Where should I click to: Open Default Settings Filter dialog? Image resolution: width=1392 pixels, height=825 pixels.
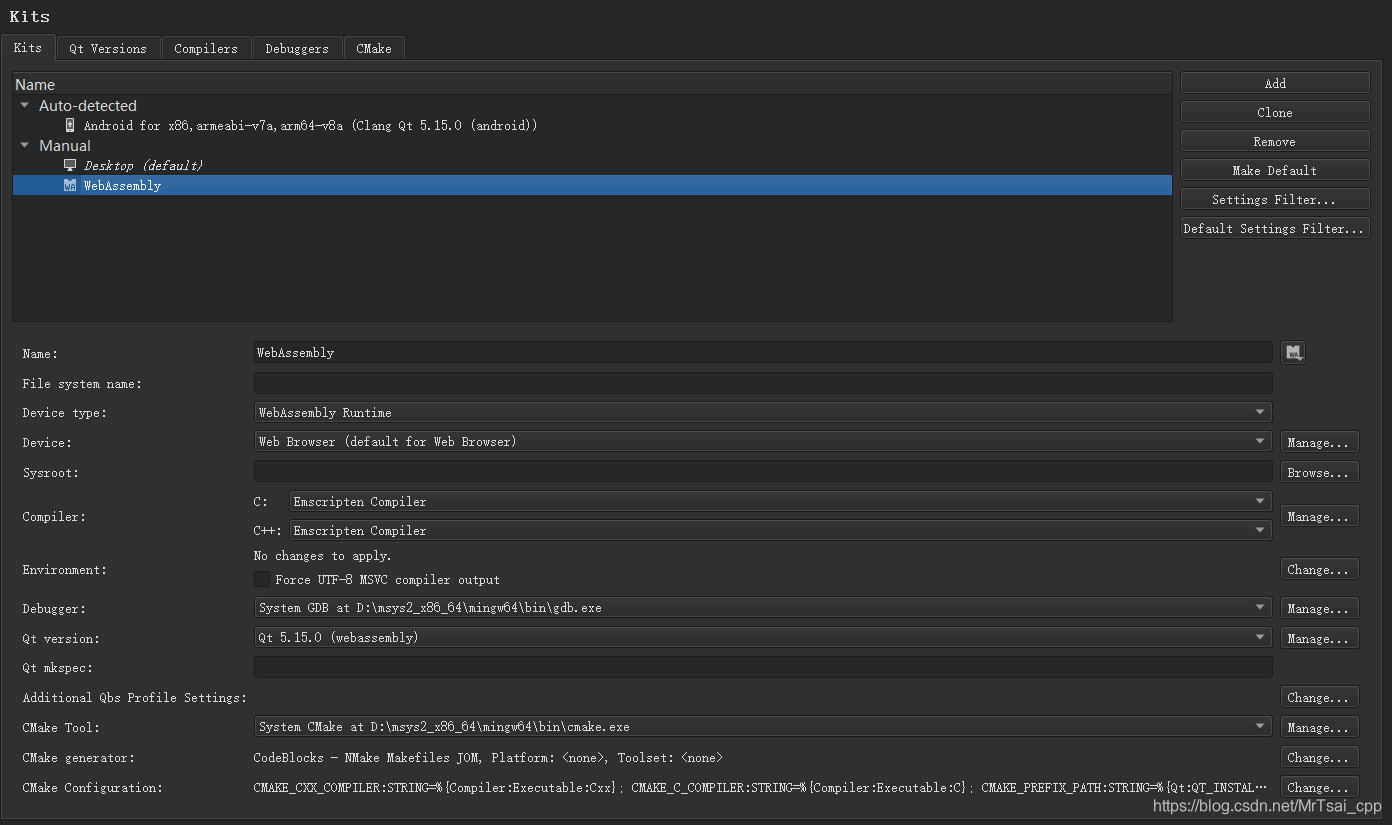[1275, 228]
